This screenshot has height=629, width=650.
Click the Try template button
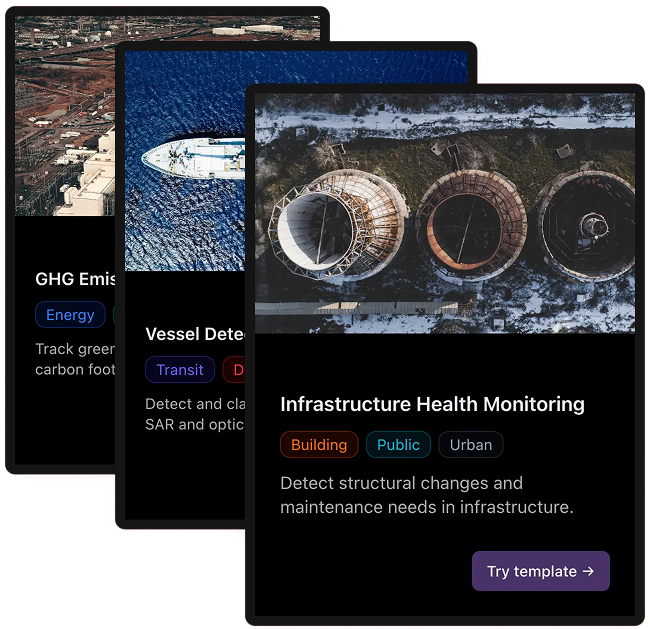541,571
